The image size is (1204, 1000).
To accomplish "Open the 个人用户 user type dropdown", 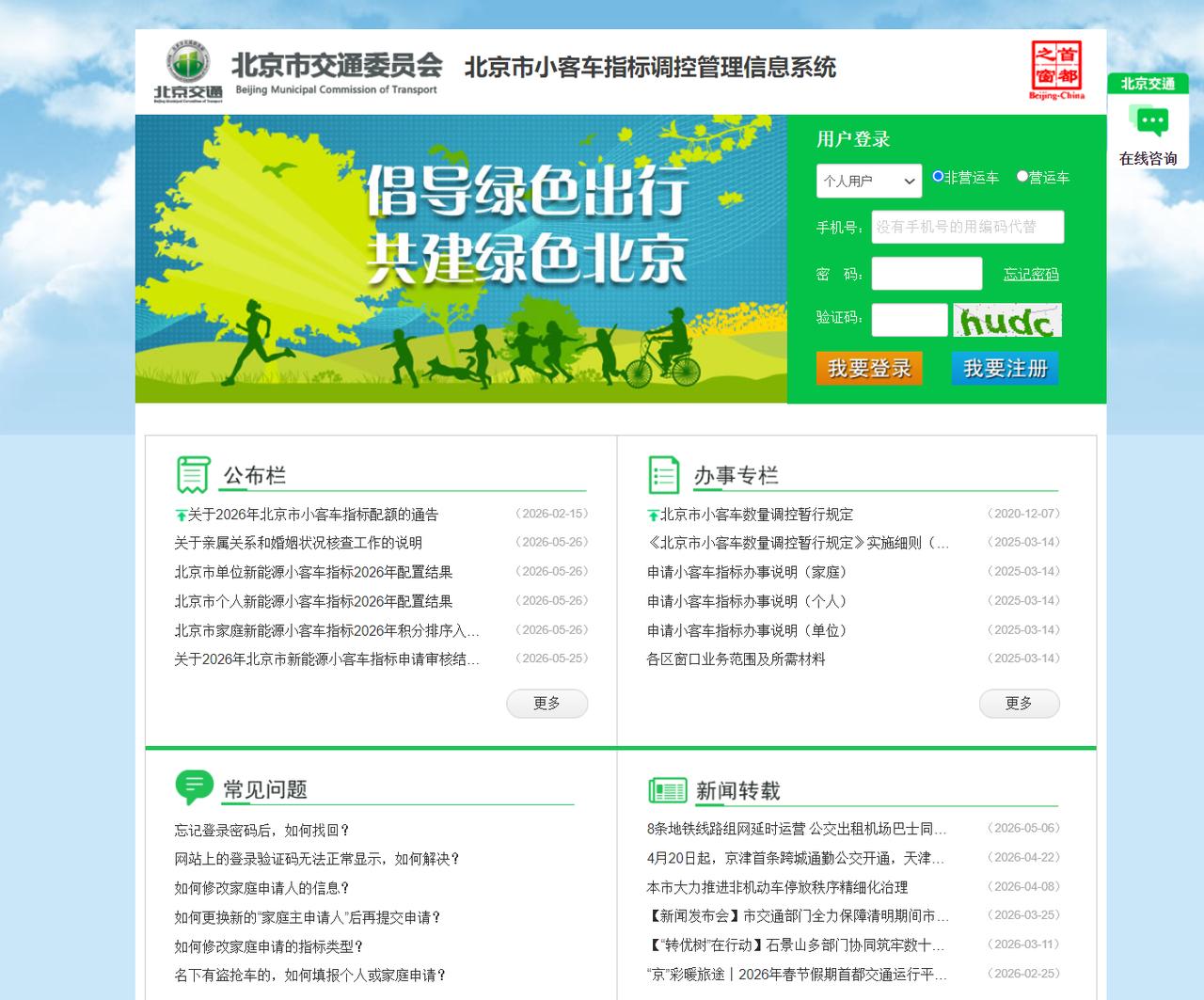I will click(869, 181).
